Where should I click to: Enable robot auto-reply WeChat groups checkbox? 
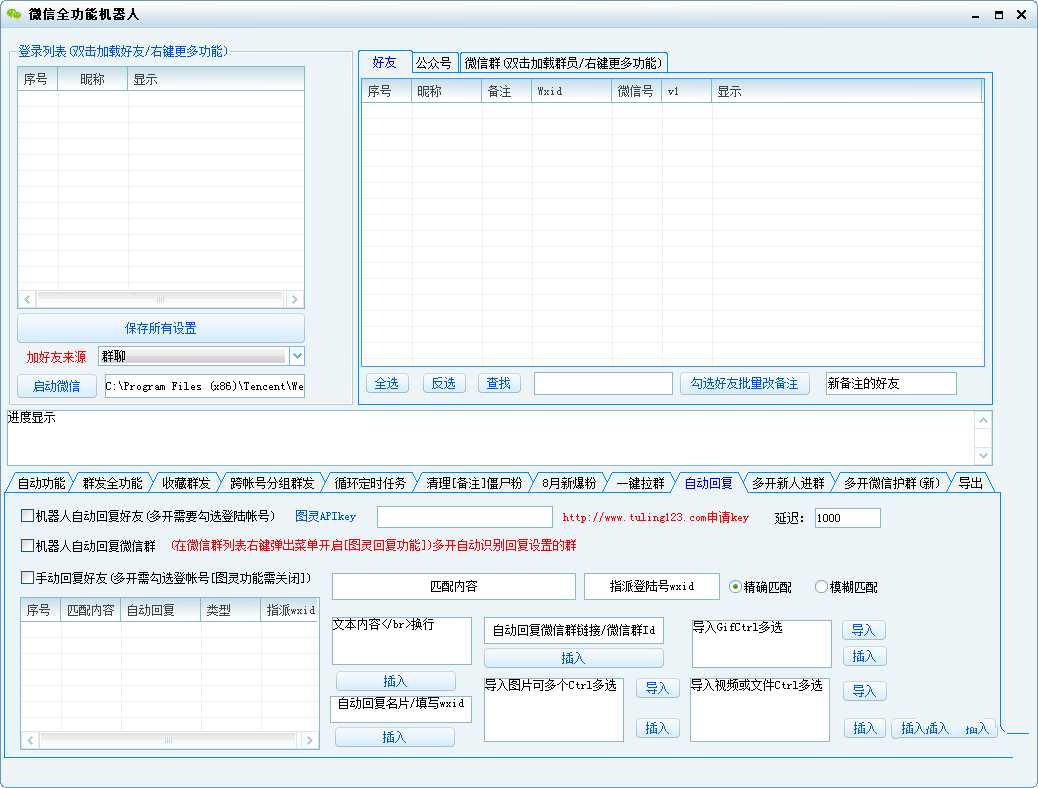coord(27,545)
